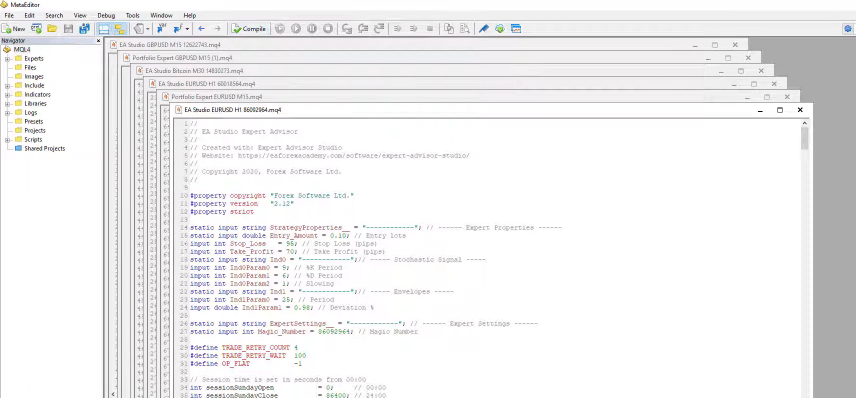Select the Images folder in Navigator
Viewport: 856px width, 398px height.
34,76
